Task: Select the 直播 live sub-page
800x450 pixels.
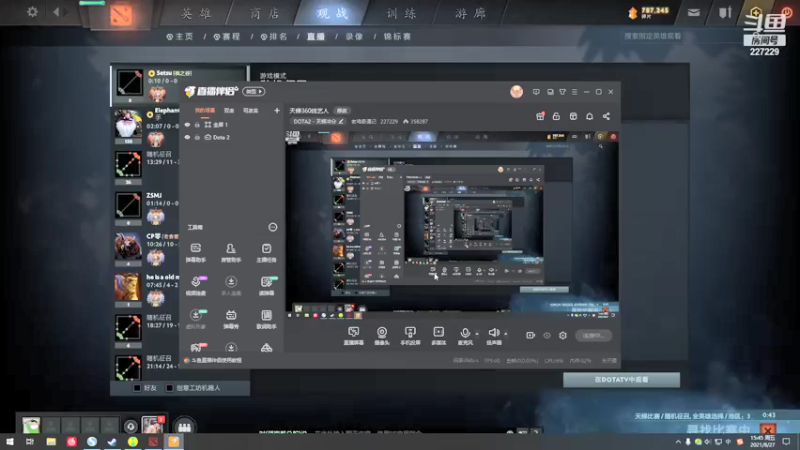Action: coord(316,37)
